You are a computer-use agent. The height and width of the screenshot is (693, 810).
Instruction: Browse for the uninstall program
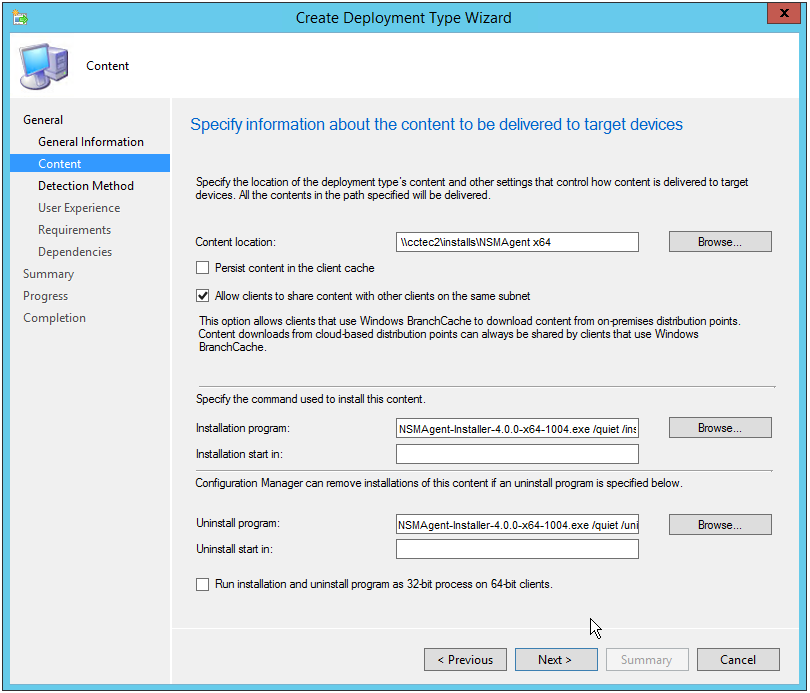720,525
